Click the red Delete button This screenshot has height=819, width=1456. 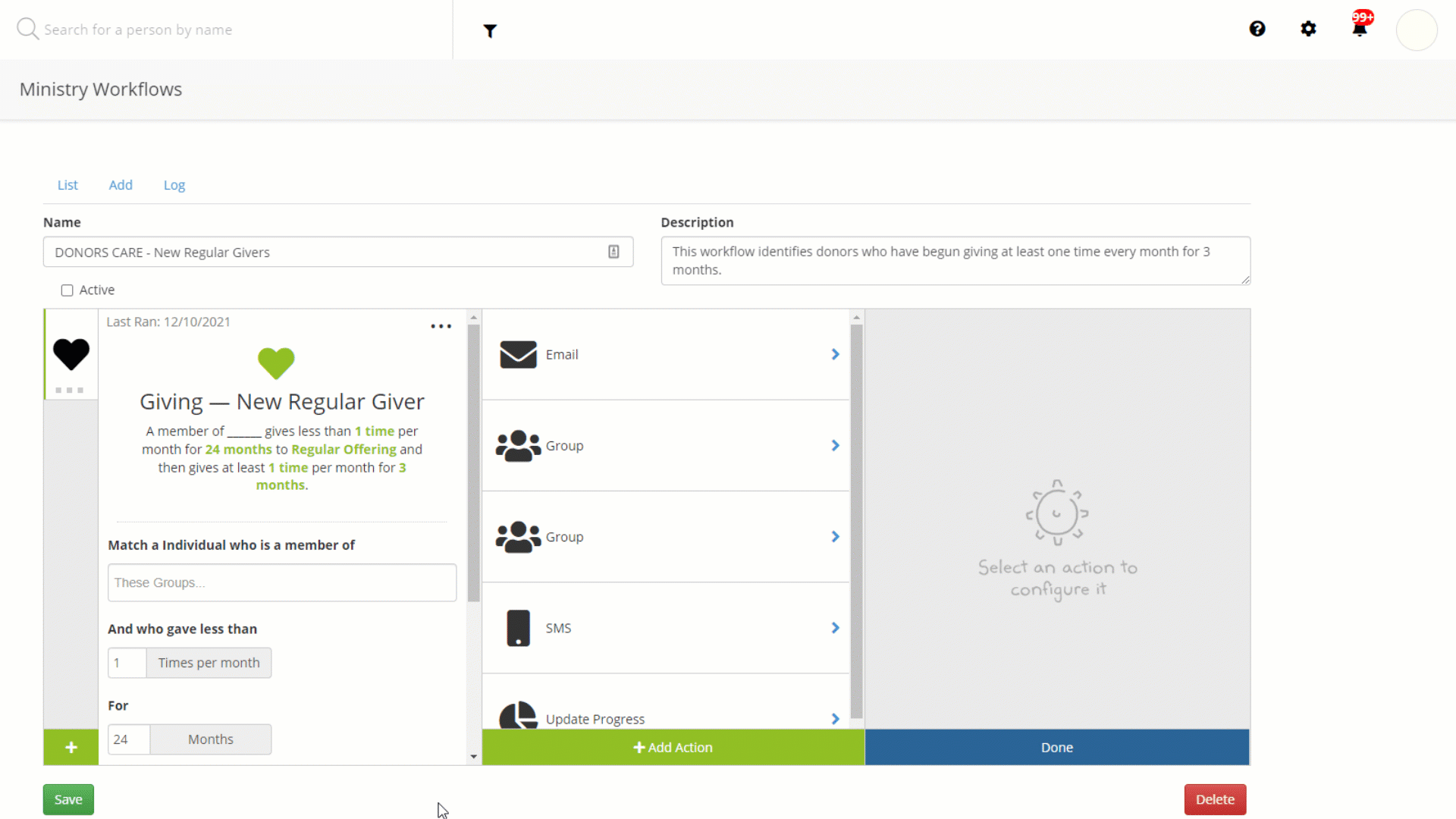click(x=1215, y=799)
